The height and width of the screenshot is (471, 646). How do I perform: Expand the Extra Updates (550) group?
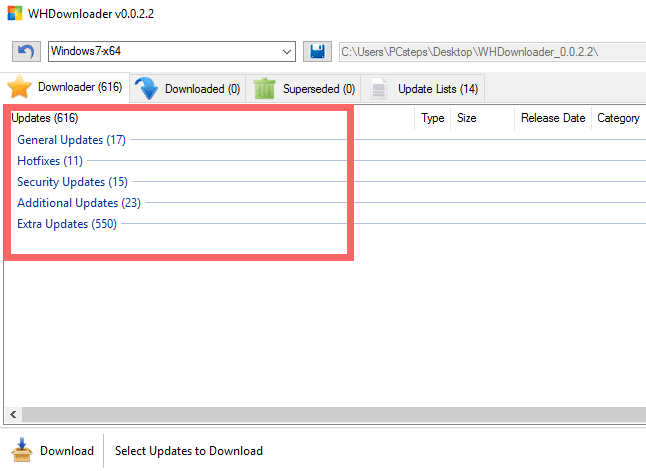click(67, 224)
